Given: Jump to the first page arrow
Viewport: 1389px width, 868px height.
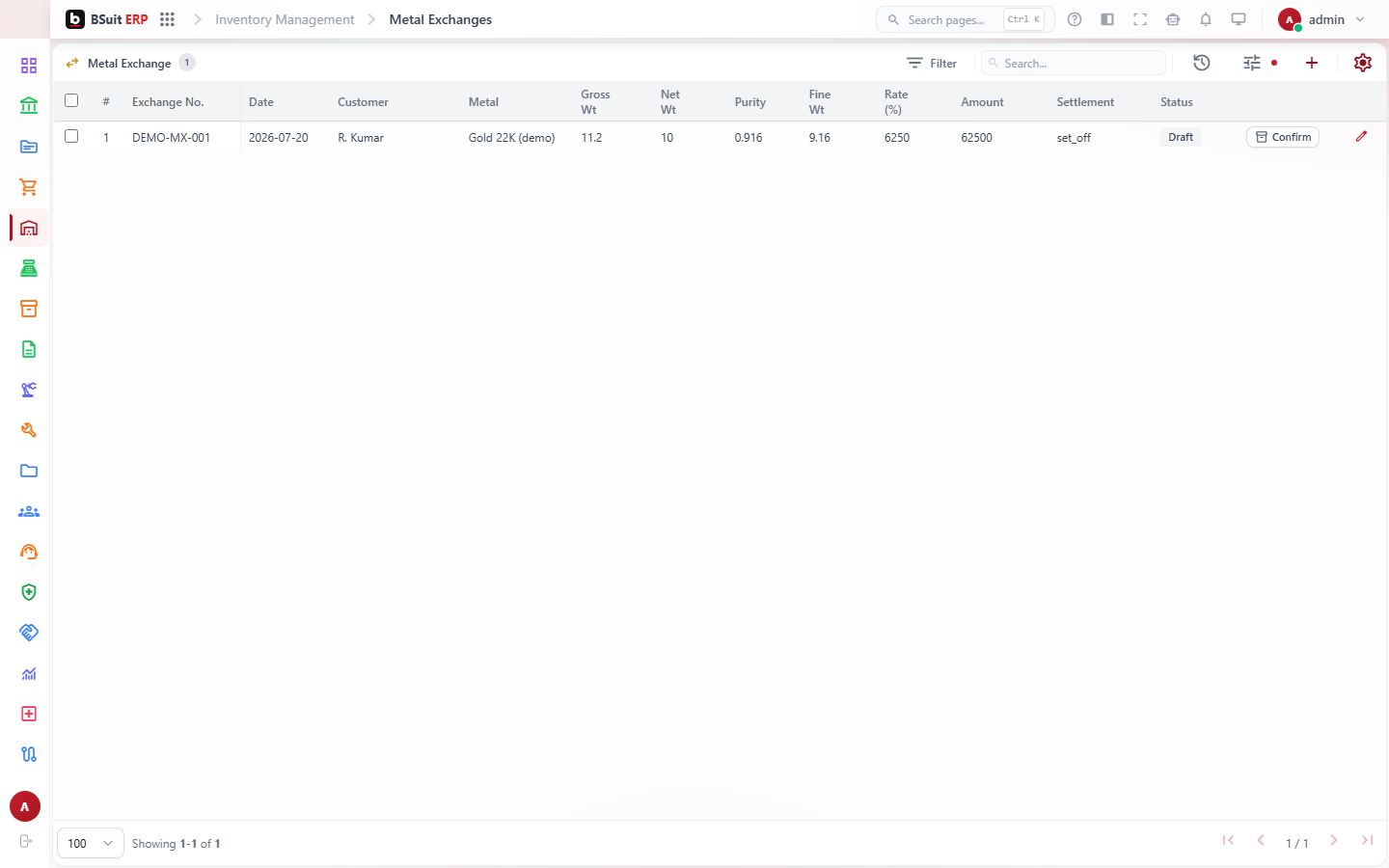Looking at the screenshot, I should pos(1228,841).
